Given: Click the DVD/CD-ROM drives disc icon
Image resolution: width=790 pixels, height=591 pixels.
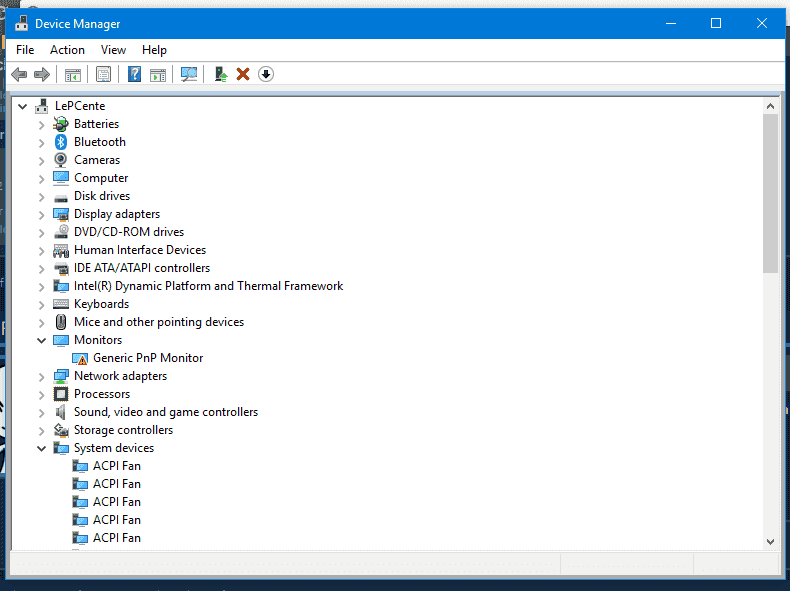Looking at the screenshot, I should click(x=61, y=232).
